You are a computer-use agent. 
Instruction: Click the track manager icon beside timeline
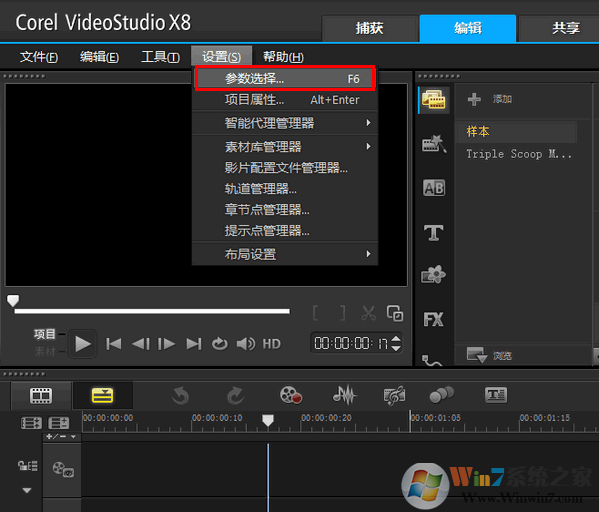coord(28,466)
